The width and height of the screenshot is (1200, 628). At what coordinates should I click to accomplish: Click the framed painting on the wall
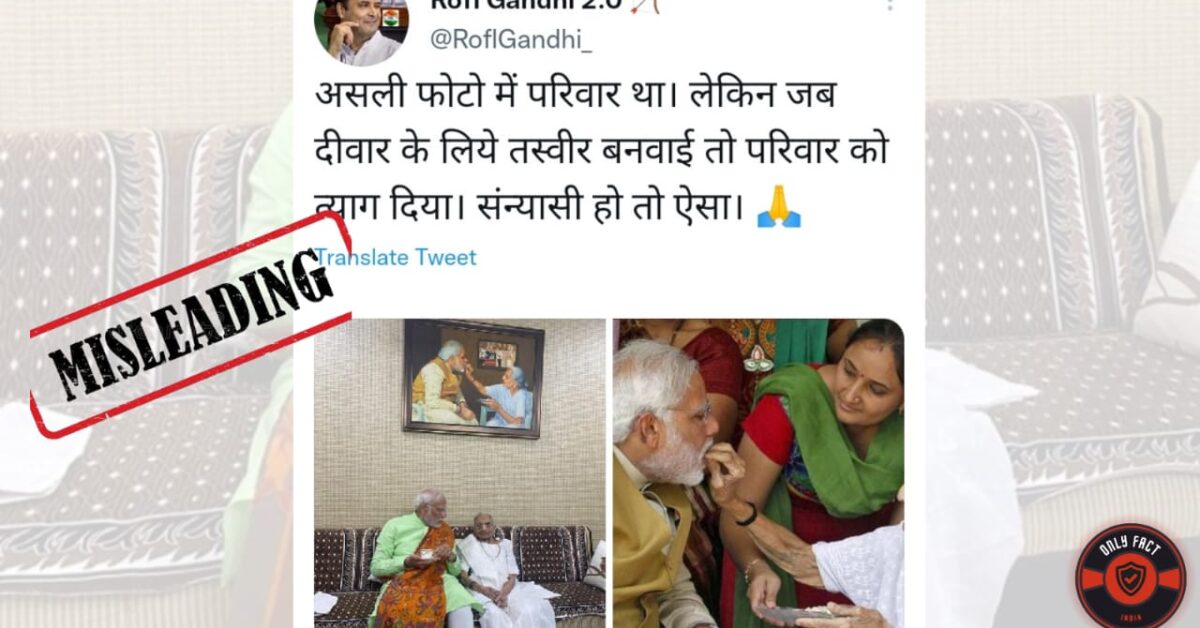click(474, 379)
